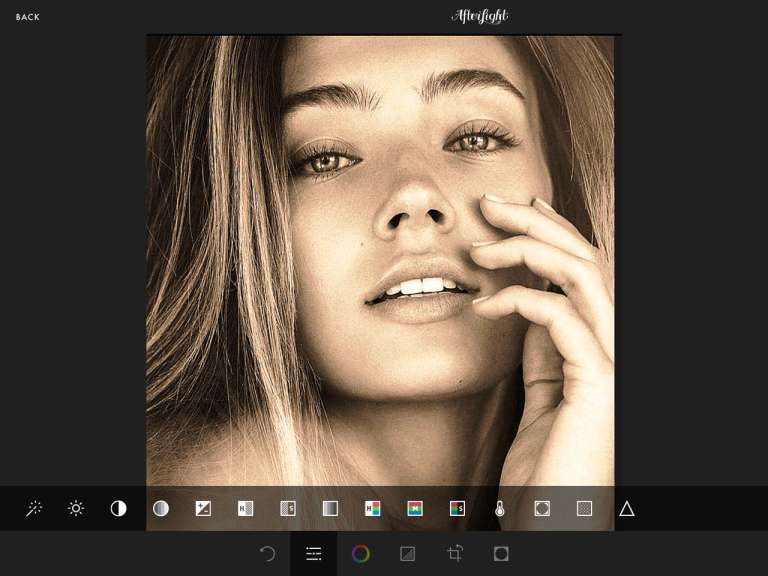Switch to the adjustments sliders tab
This screenshot has width=768, height=576.
coord(314,554)
